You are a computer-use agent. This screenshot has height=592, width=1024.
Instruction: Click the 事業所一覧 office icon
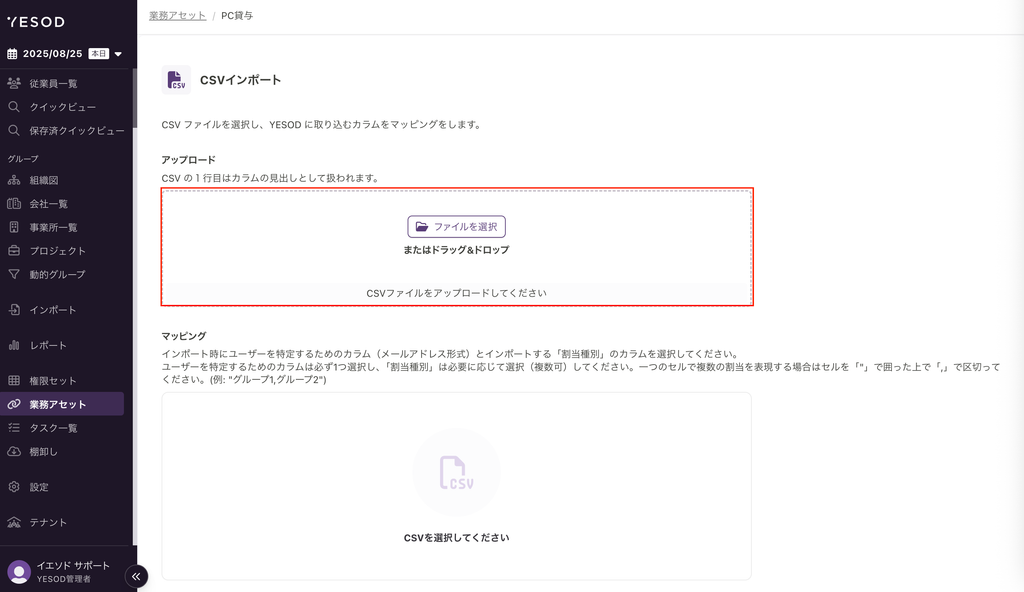coord(14,227)
